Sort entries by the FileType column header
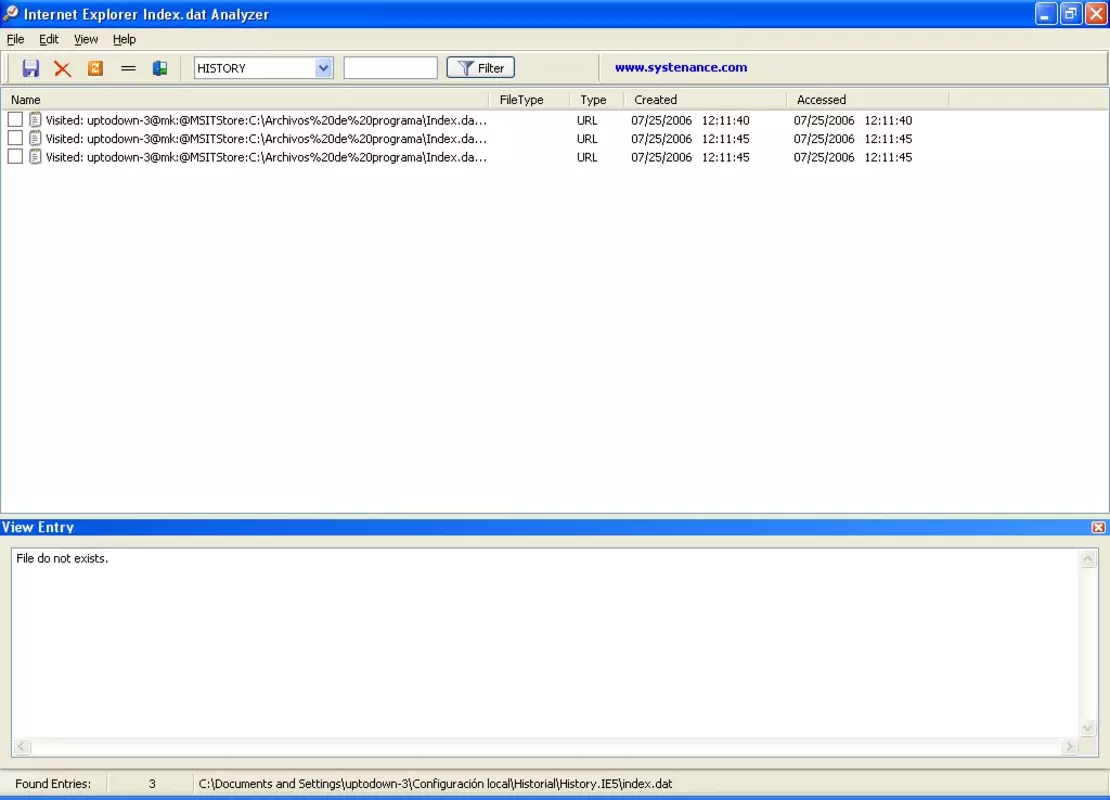This screenshot has height=800, width=1110. point(529,100)
